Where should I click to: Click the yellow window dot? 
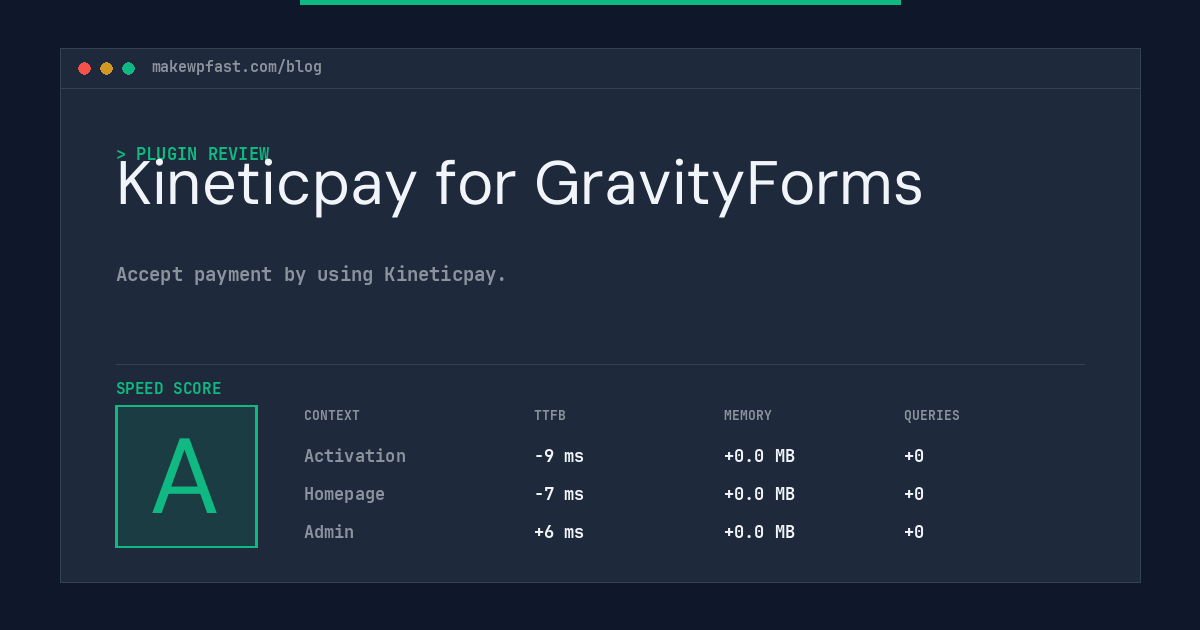pos(107,68)
